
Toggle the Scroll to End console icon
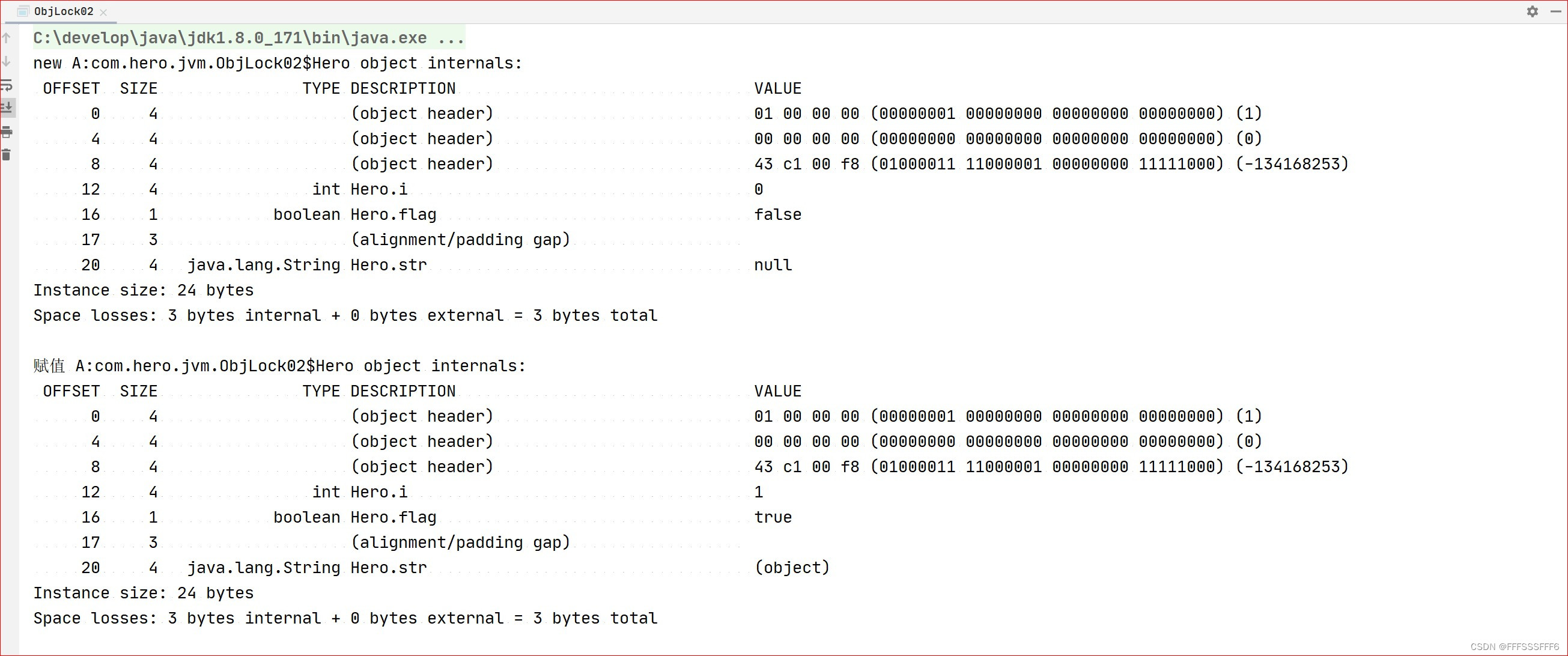[x=7, y=108]
